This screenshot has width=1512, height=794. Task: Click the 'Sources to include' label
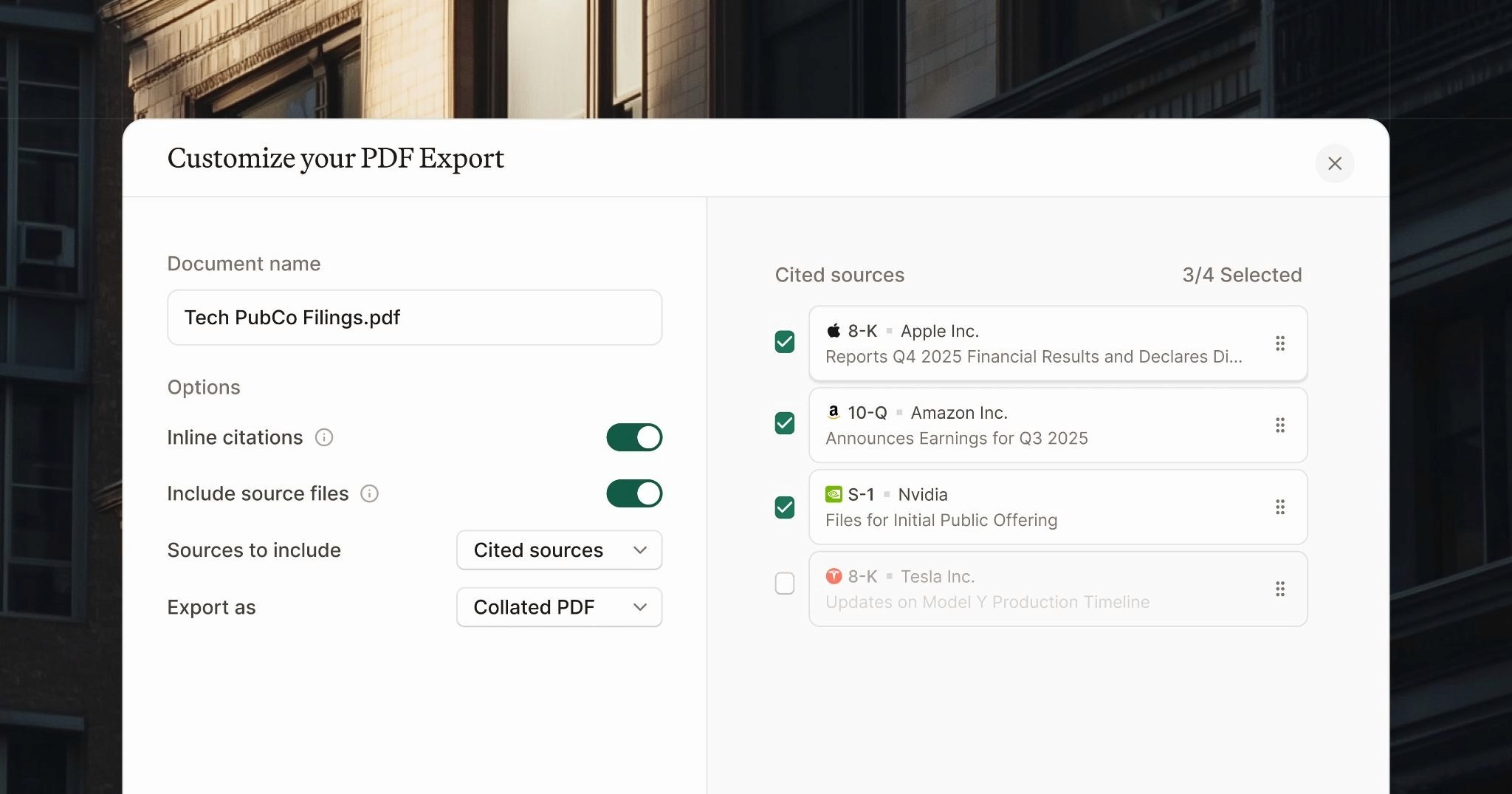tap(254, 550)
